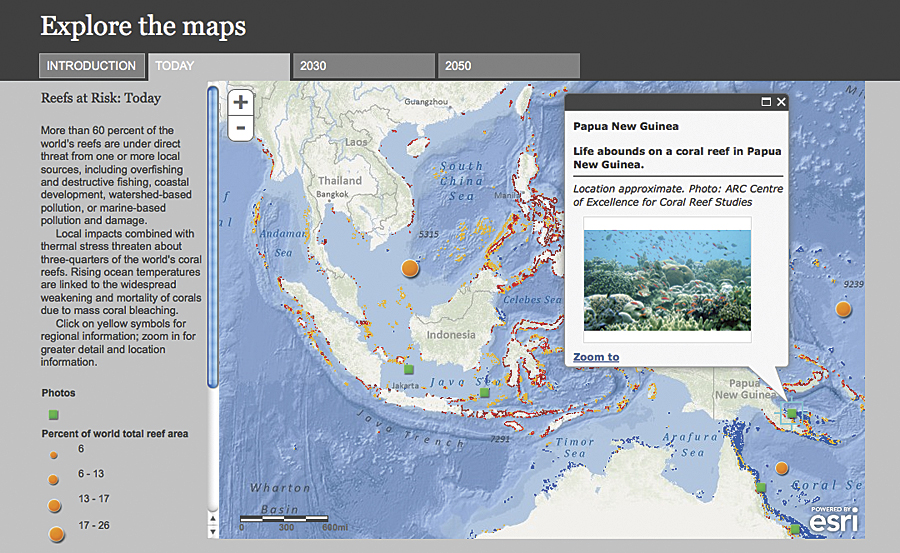Select orange circle near 9239 depth label
The width and height of the screenshot is (900, 553).
pyautogui.click(x=843, y=309)
